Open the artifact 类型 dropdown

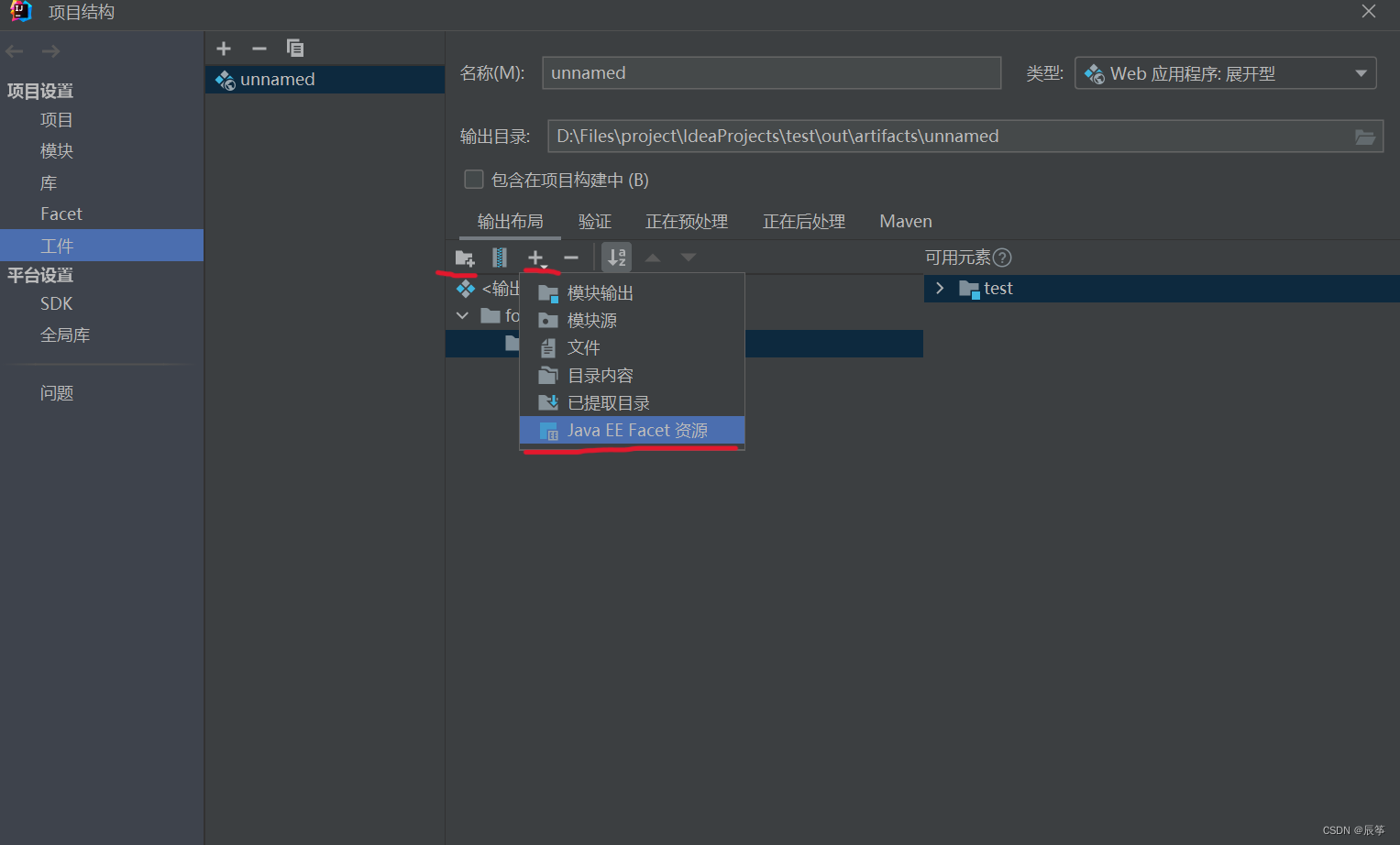(1226, 73)
